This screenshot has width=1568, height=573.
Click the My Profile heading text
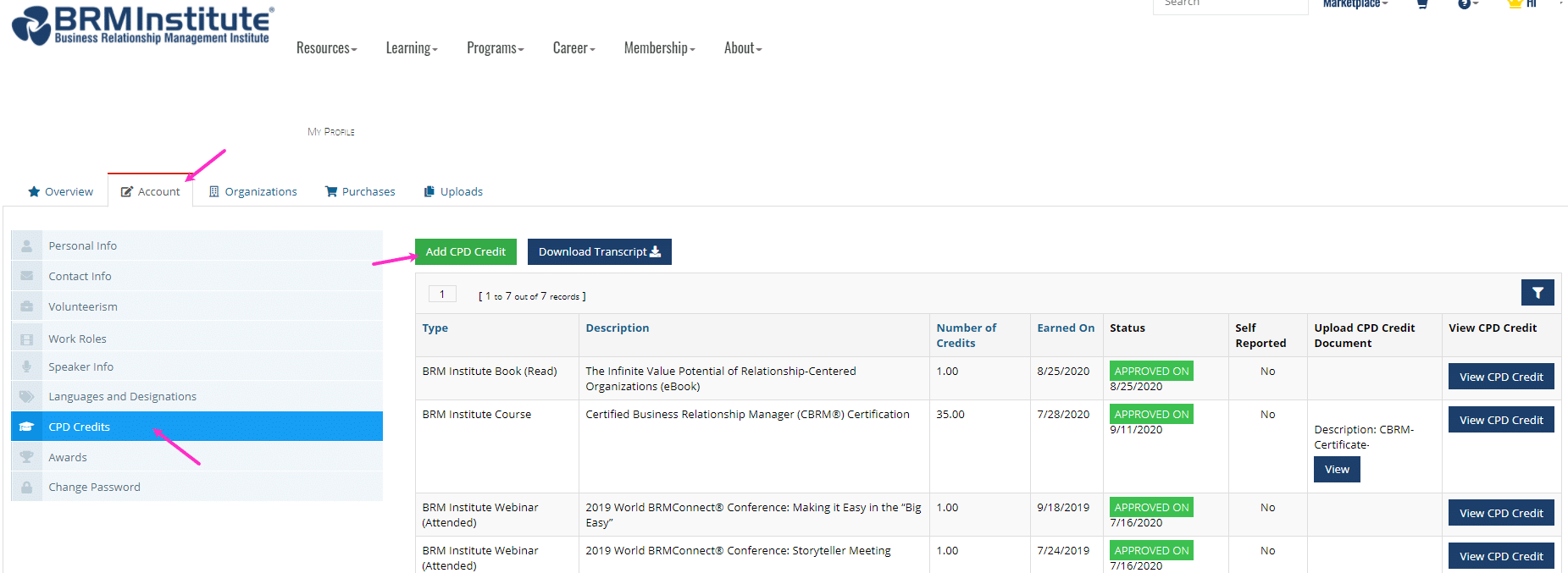[331, 132]
